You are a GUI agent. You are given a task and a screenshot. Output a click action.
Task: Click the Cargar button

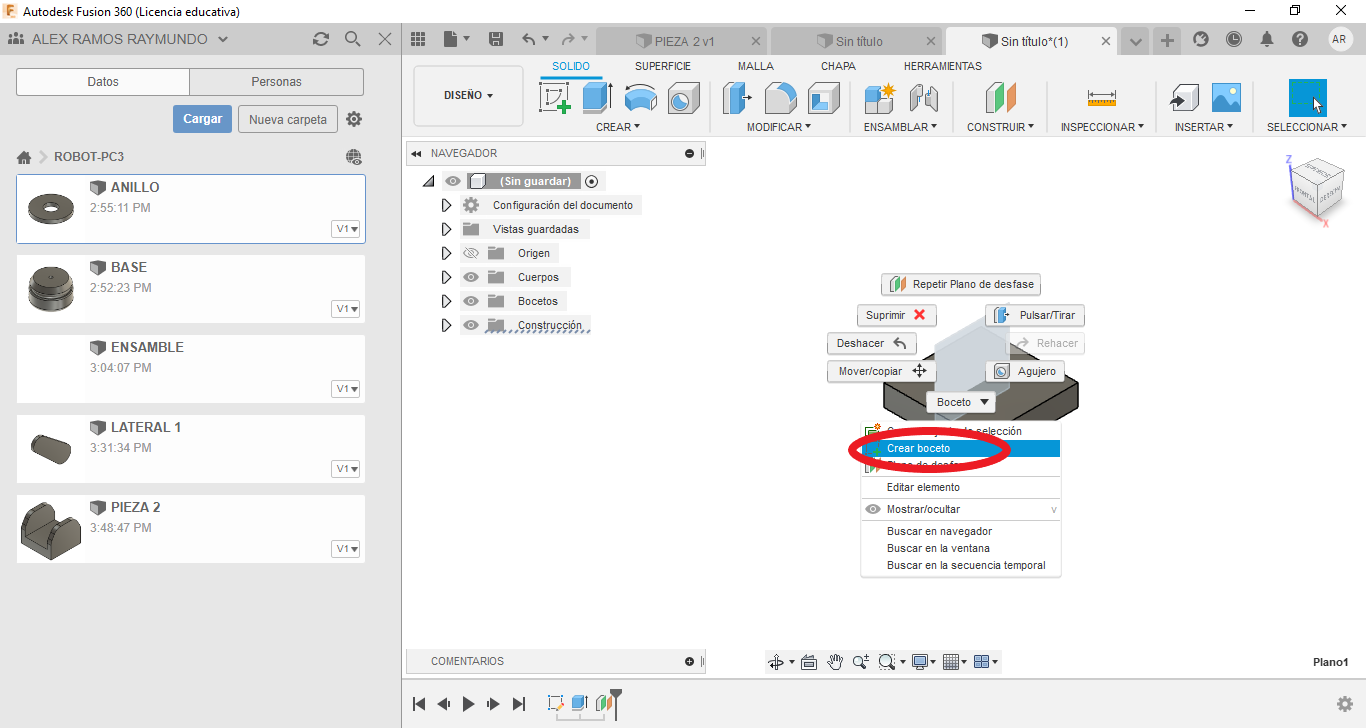click(x=203, y=119)
